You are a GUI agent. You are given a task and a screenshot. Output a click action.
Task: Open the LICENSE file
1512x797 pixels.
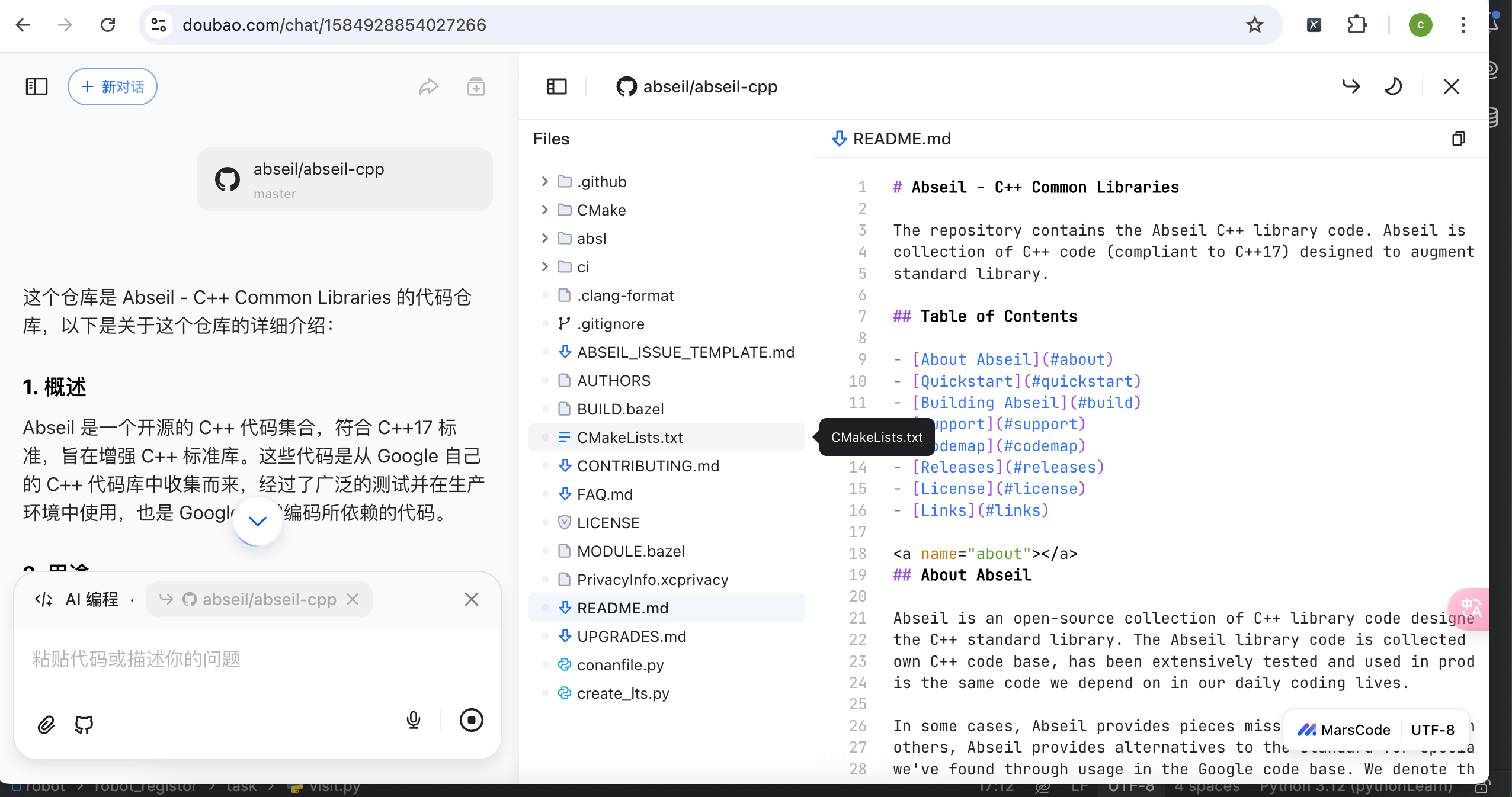pyautogui.click(x=667, y=522)
